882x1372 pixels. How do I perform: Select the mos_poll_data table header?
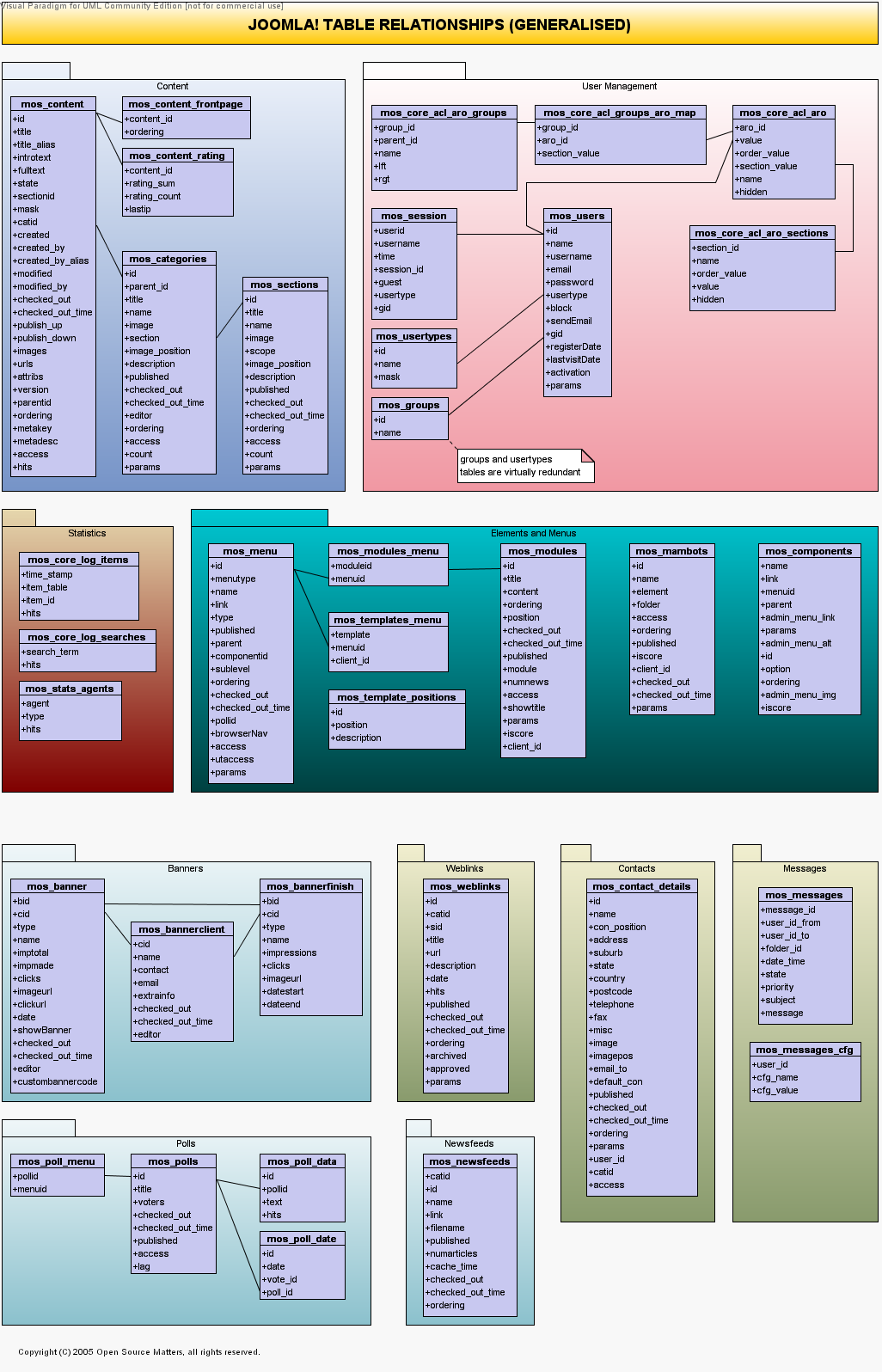coord(302,1161)
